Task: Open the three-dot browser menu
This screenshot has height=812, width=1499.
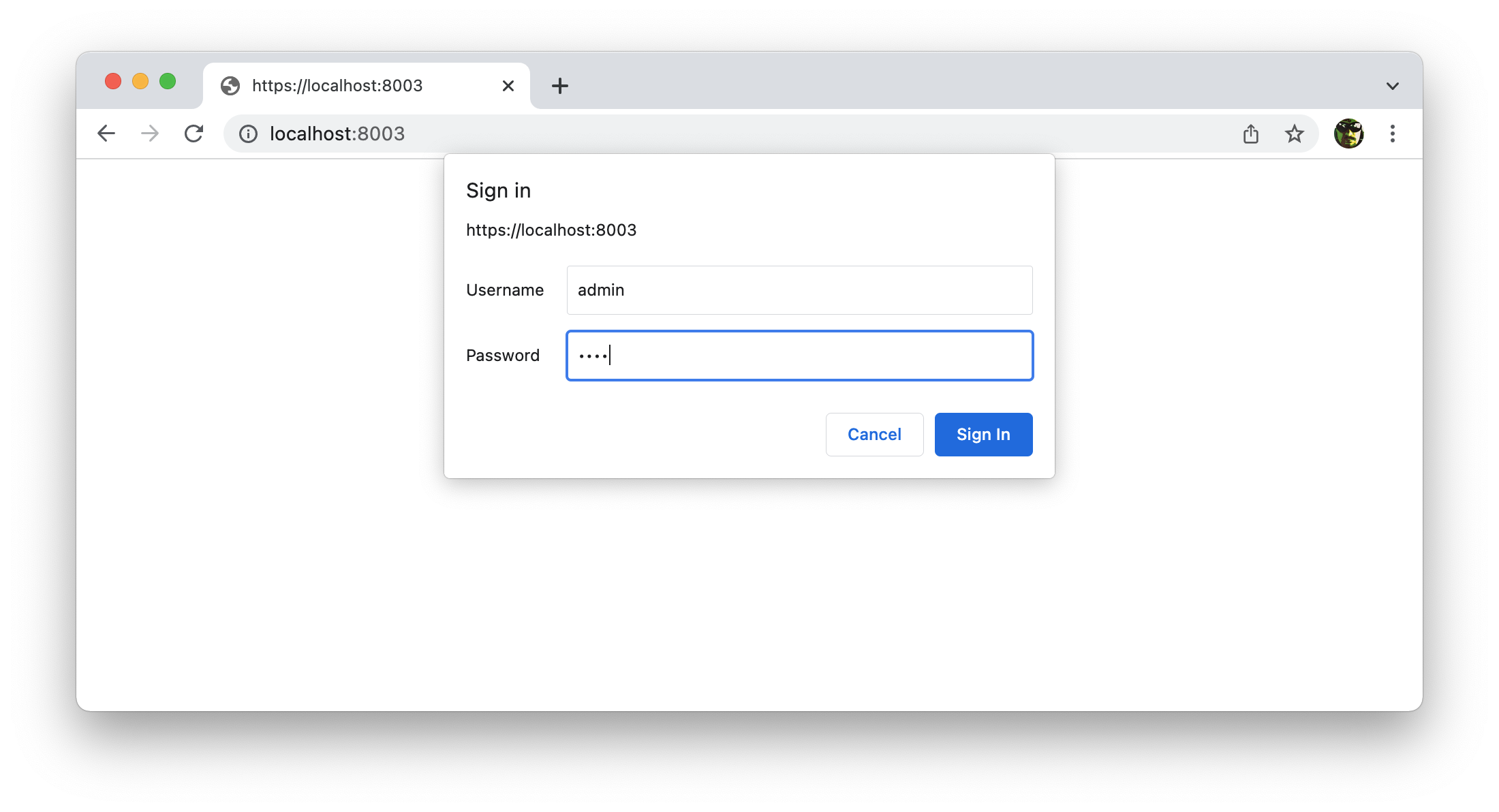Action: pos(1393,134)
